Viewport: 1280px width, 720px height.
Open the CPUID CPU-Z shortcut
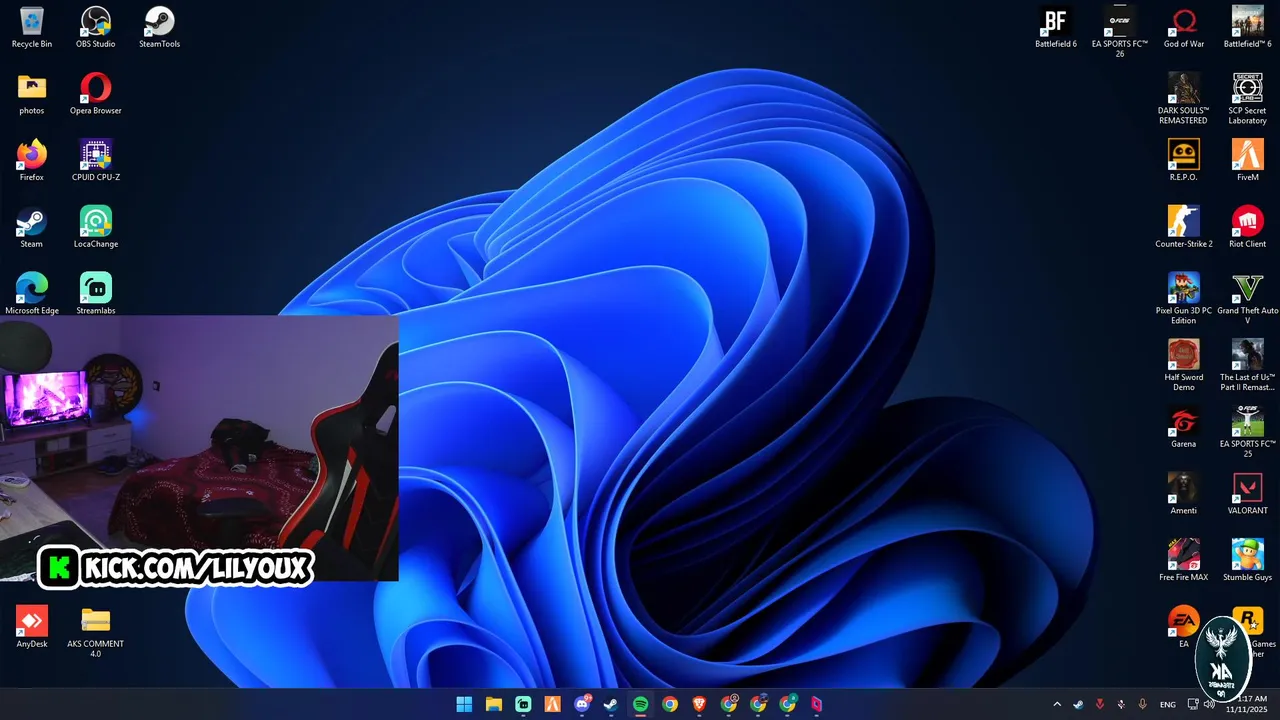tap(96, 160)
